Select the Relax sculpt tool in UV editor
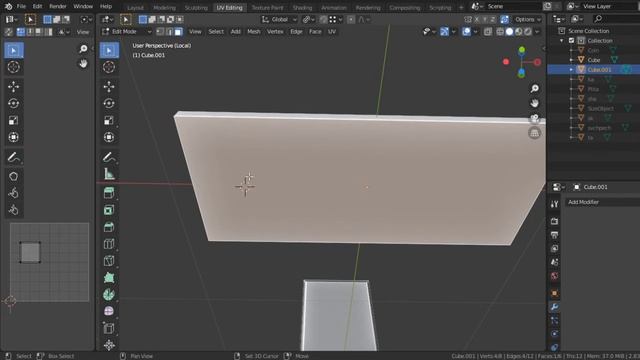 click(x=13, y=193)
